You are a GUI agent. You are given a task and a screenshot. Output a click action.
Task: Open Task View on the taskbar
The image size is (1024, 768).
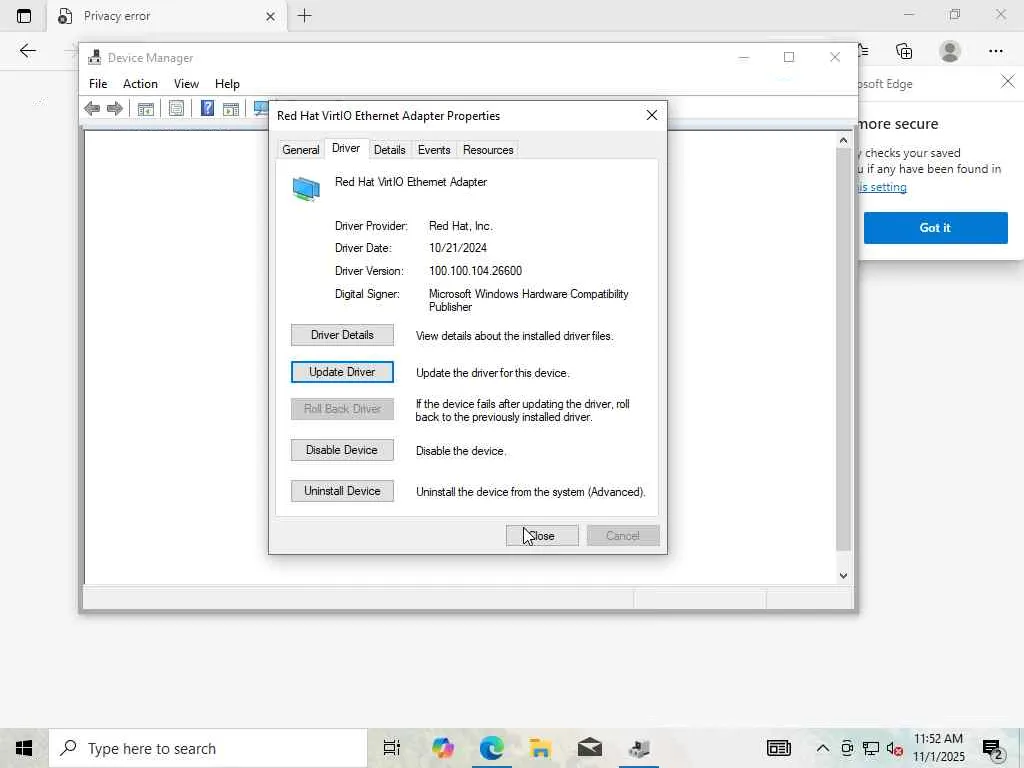[392, 748]
